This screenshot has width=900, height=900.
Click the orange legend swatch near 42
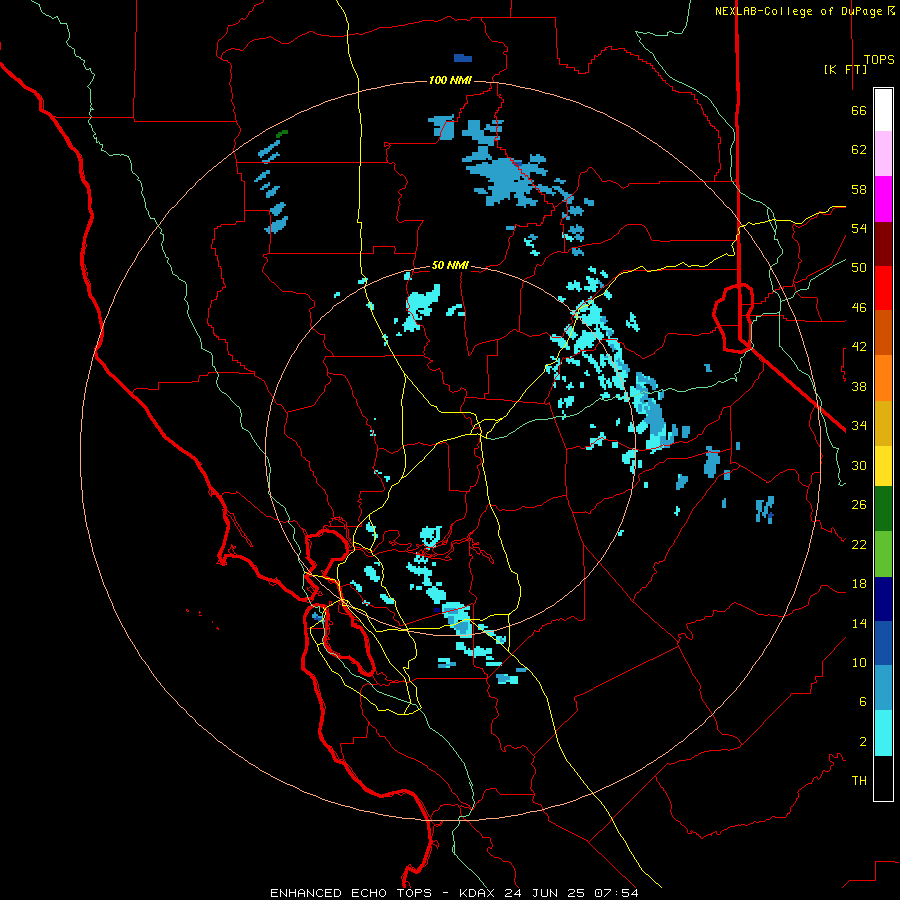click(x=883, y=378)
